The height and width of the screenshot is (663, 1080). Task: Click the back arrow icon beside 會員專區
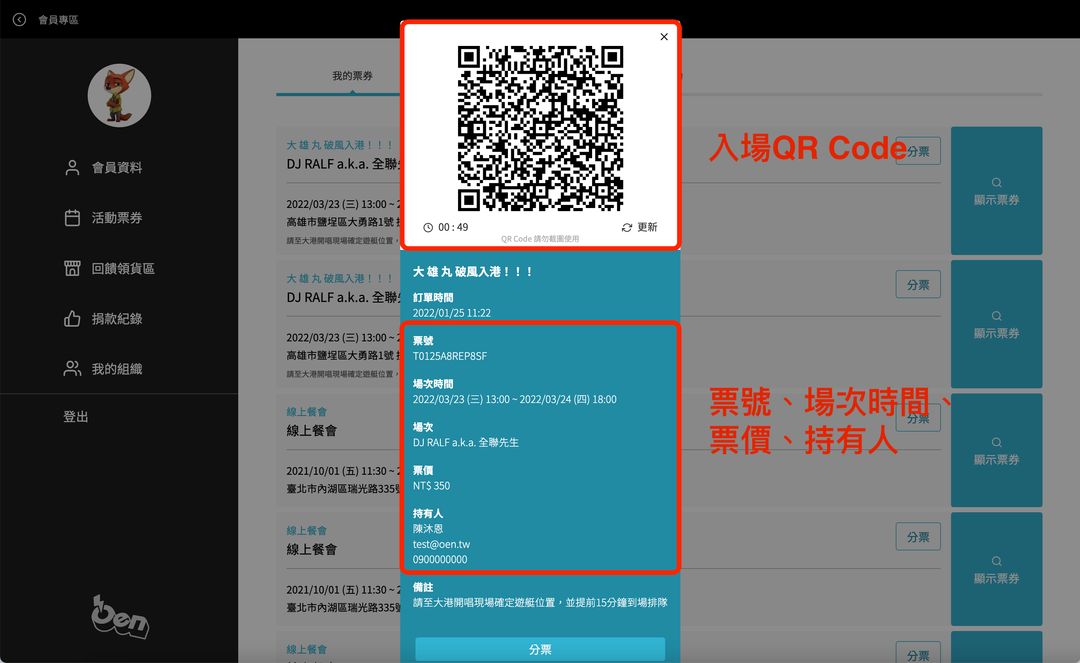pyautogui.click(x=19, y=19)
